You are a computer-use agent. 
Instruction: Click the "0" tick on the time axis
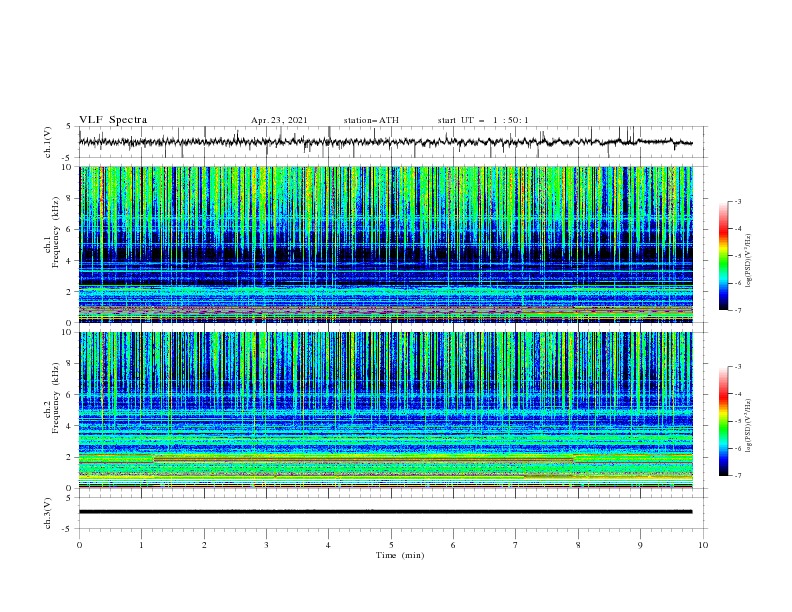(x=79, y=545)
